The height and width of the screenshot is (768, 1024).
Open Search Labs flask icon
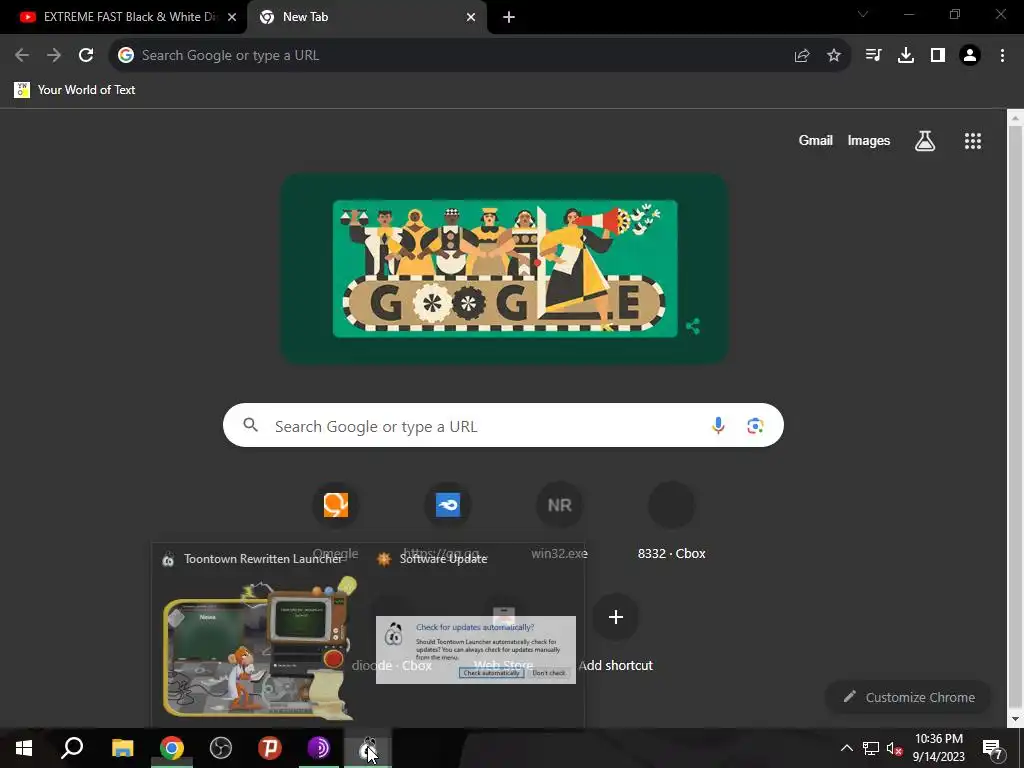tap(925, 140)
